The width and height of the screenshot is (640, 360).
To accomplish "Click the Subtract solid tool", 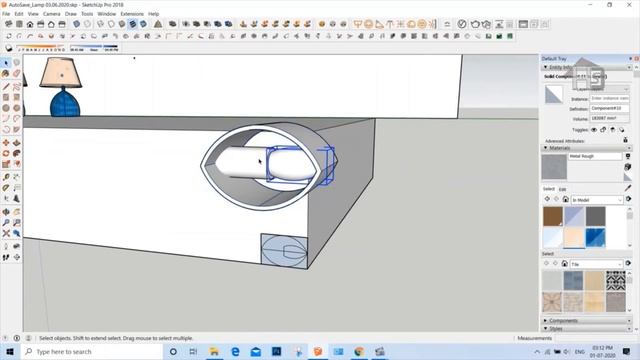I will [x=207, y=24].
